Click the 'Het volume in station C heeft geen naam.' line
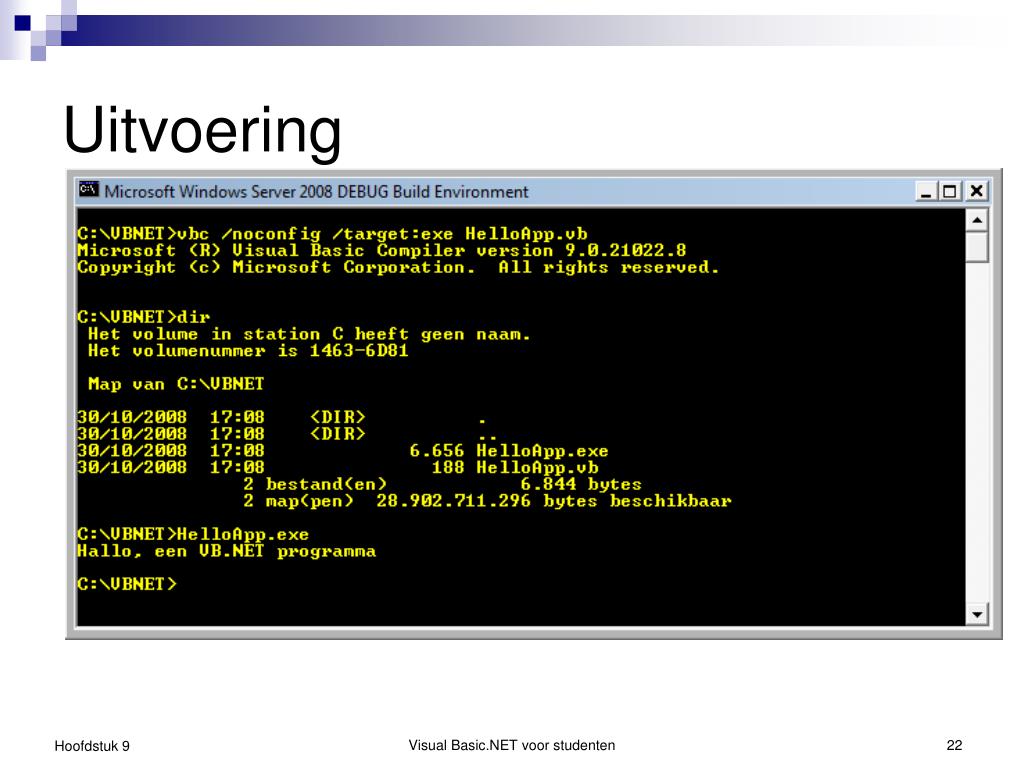 [309, 334]
